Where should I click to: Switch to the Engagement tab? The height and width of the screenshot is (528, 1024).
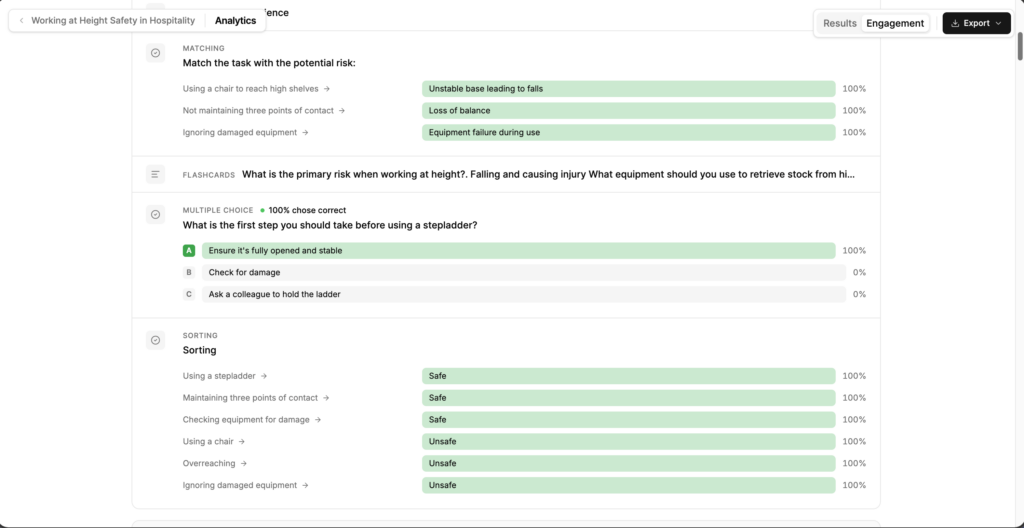pos(895,23)
